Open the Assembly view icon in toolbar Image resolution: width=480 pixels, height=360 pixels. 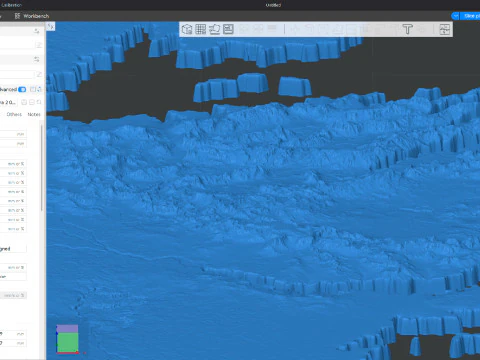[x=445, y=29]
